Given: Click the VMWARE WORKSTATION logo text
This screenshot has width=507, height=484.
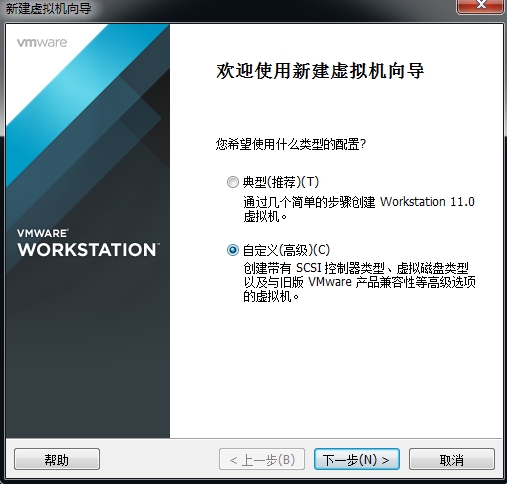Looking at the screenshot, I should click(88, 243).
